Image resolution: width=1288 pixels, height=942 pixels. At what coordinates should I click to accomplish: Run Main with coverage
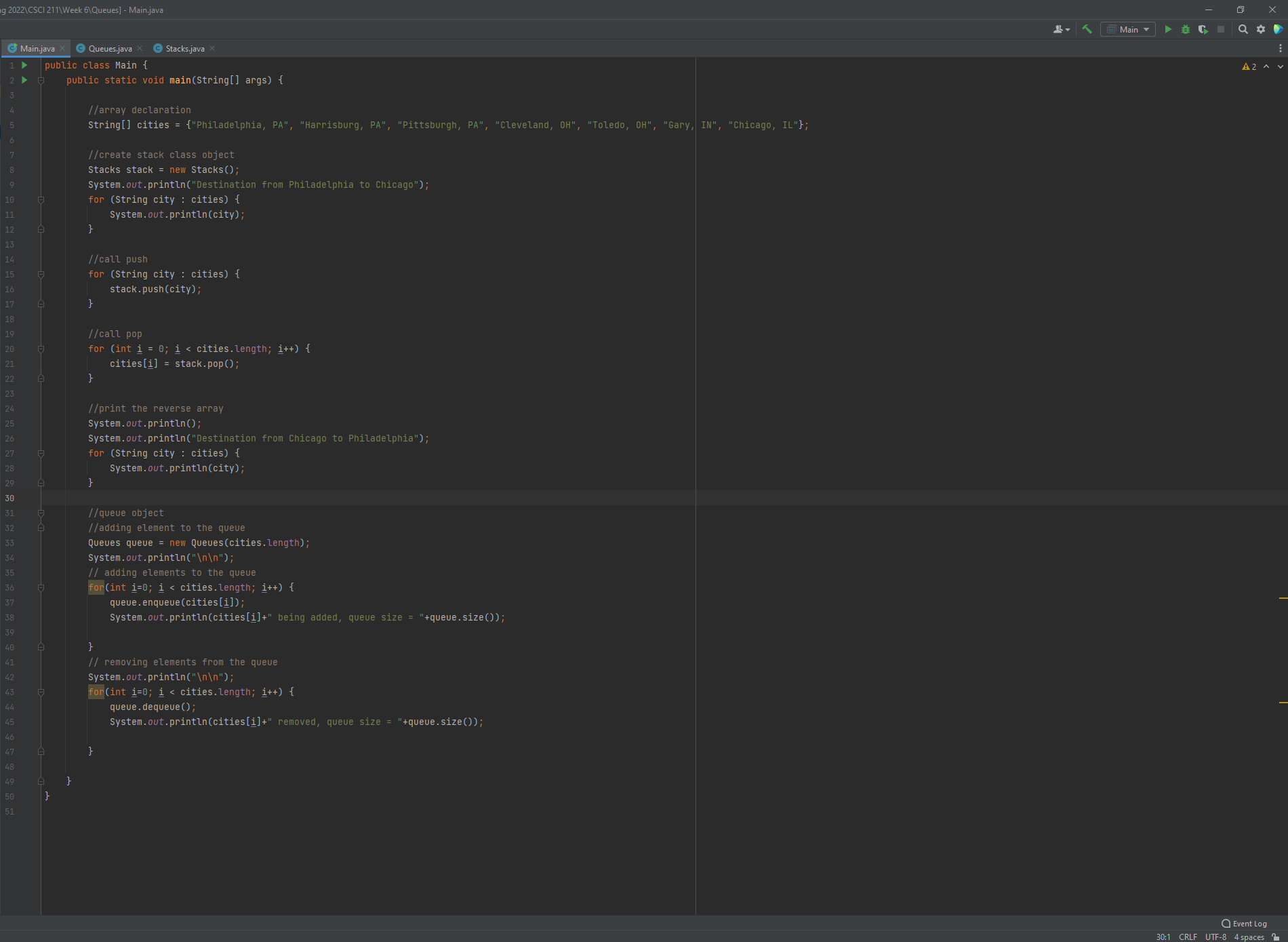tap(1203, 29)
